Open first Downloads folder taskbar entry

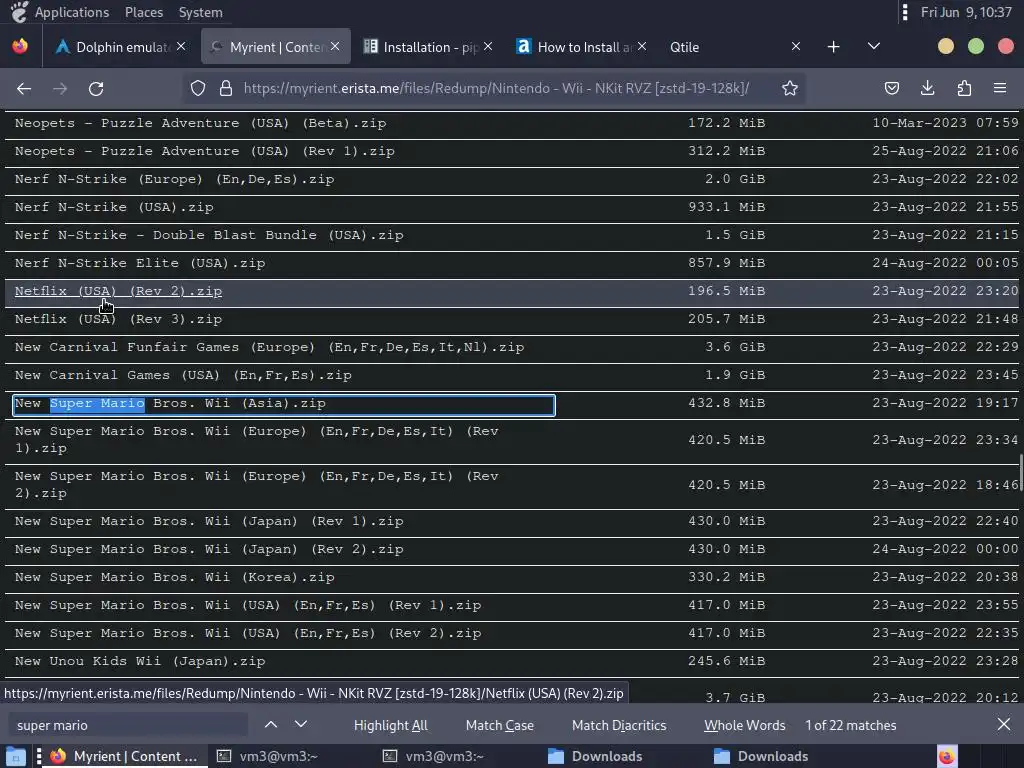click(596, 756)
